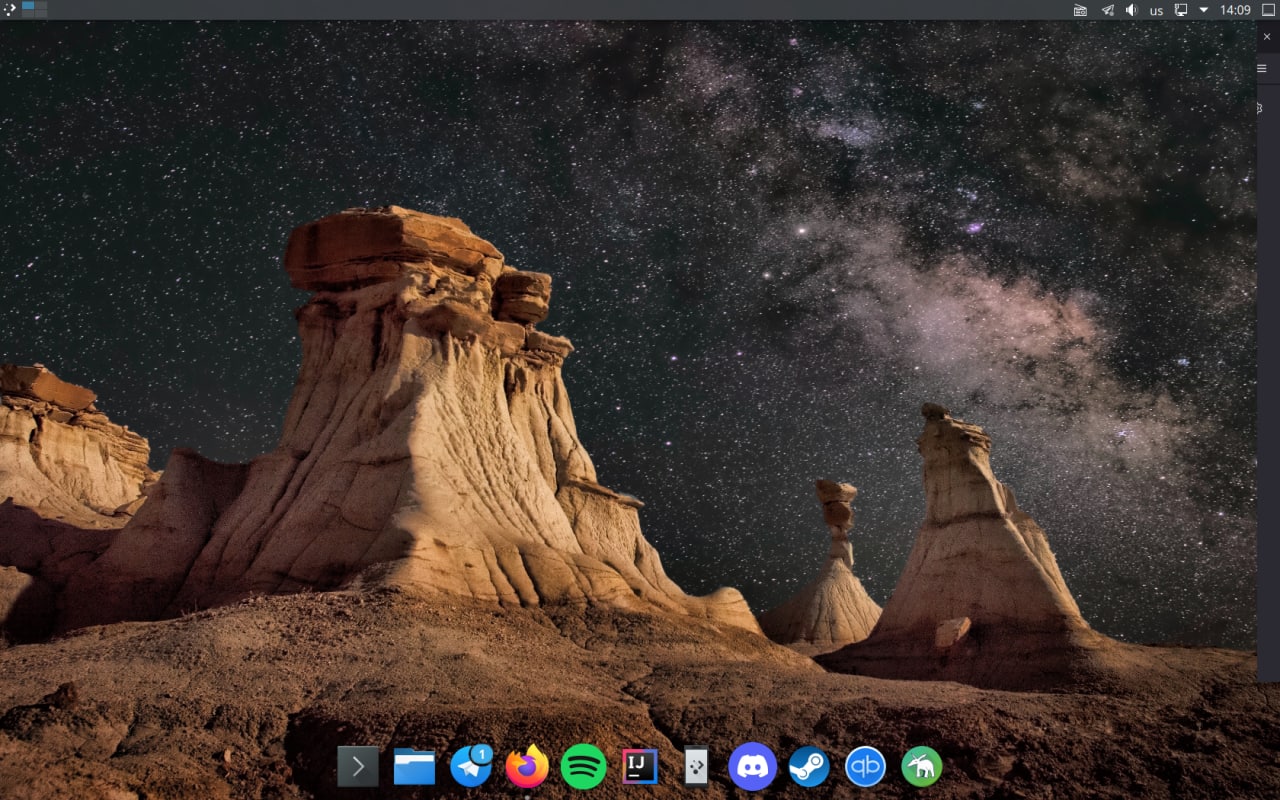The height and width of the screenshot is (800, 1280).
Task: Open Spotify from the dock
Action: [584, 767]
